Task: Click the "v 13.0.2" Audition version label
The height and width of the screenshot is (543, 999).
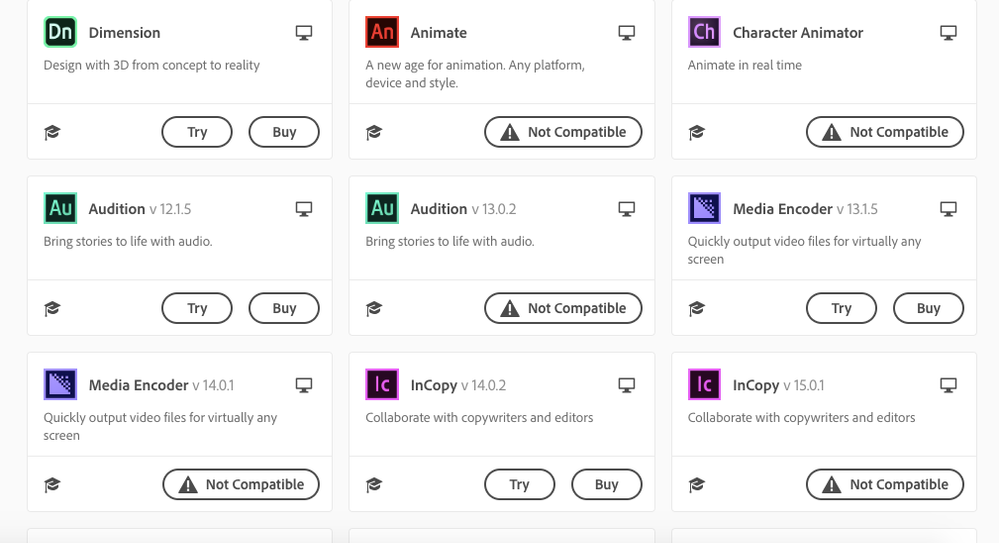Action: (494, 209)
